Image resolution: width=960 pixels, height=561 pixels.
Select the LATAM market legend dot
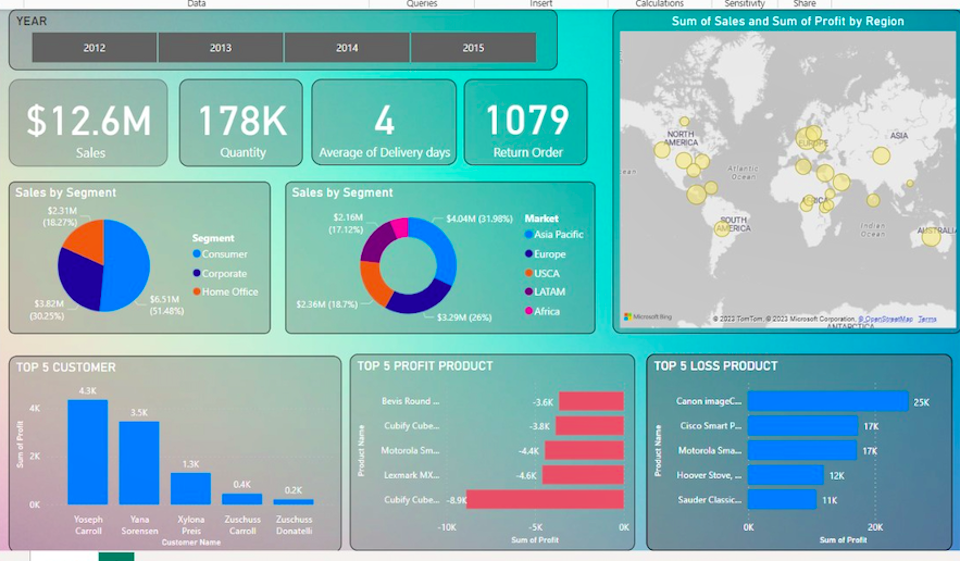pyautogui.click(x=529, y=292)
